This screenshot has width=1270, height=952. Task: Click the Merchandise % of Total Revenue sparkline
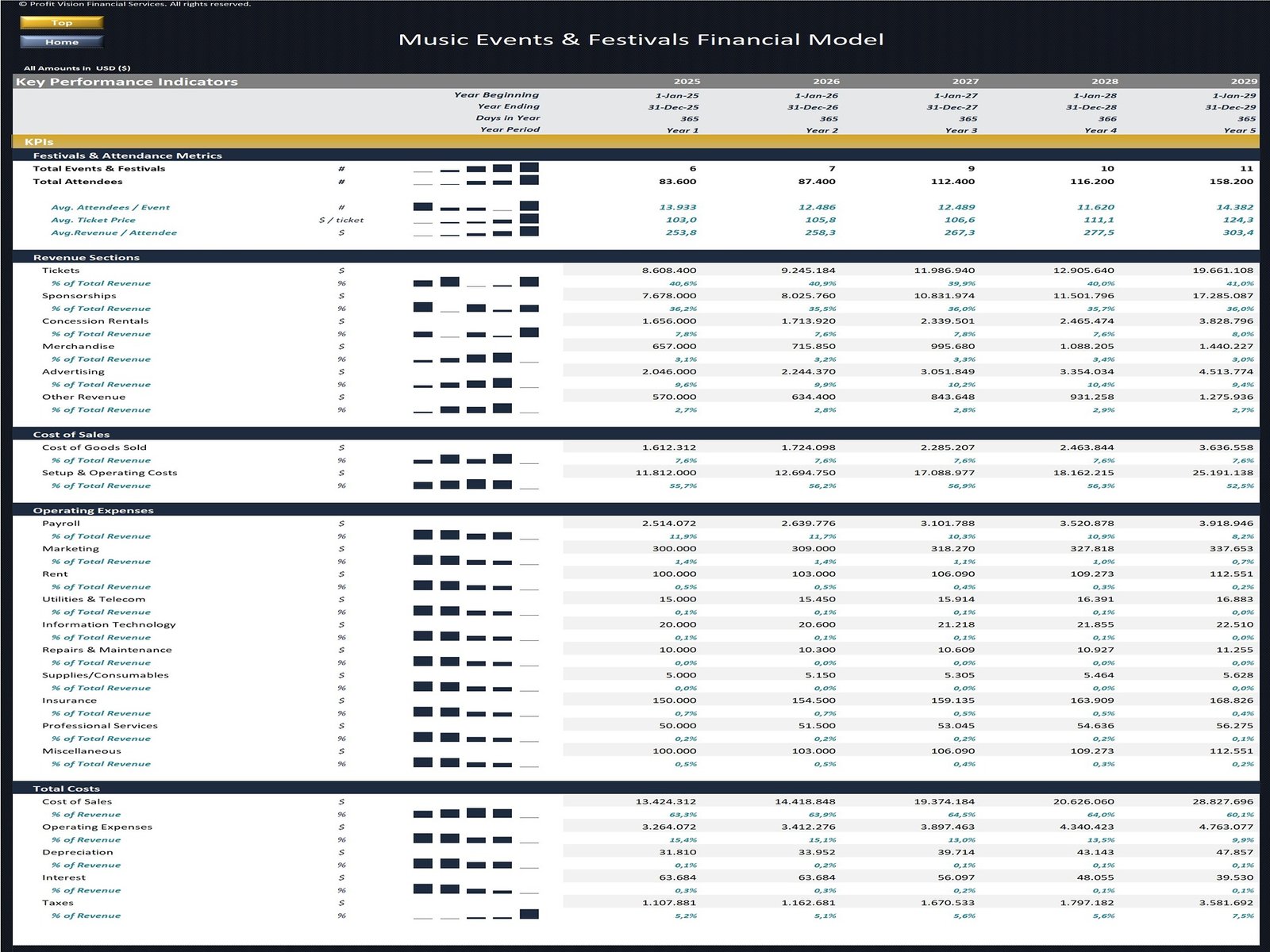[x=475, y=359]
